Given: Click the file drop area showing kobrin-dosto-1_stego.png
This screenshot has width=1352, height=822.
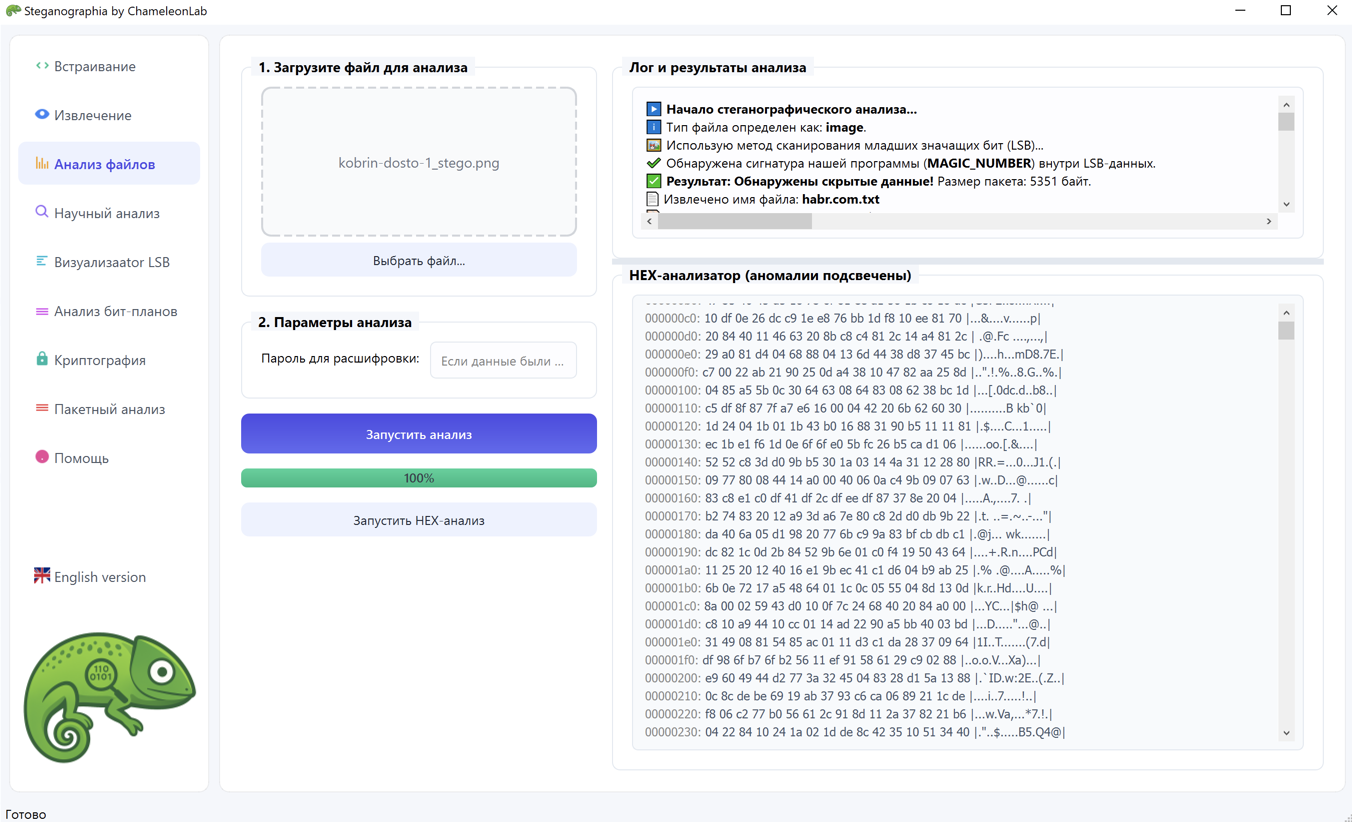Looking at the screenshot, I should (418, 162).
